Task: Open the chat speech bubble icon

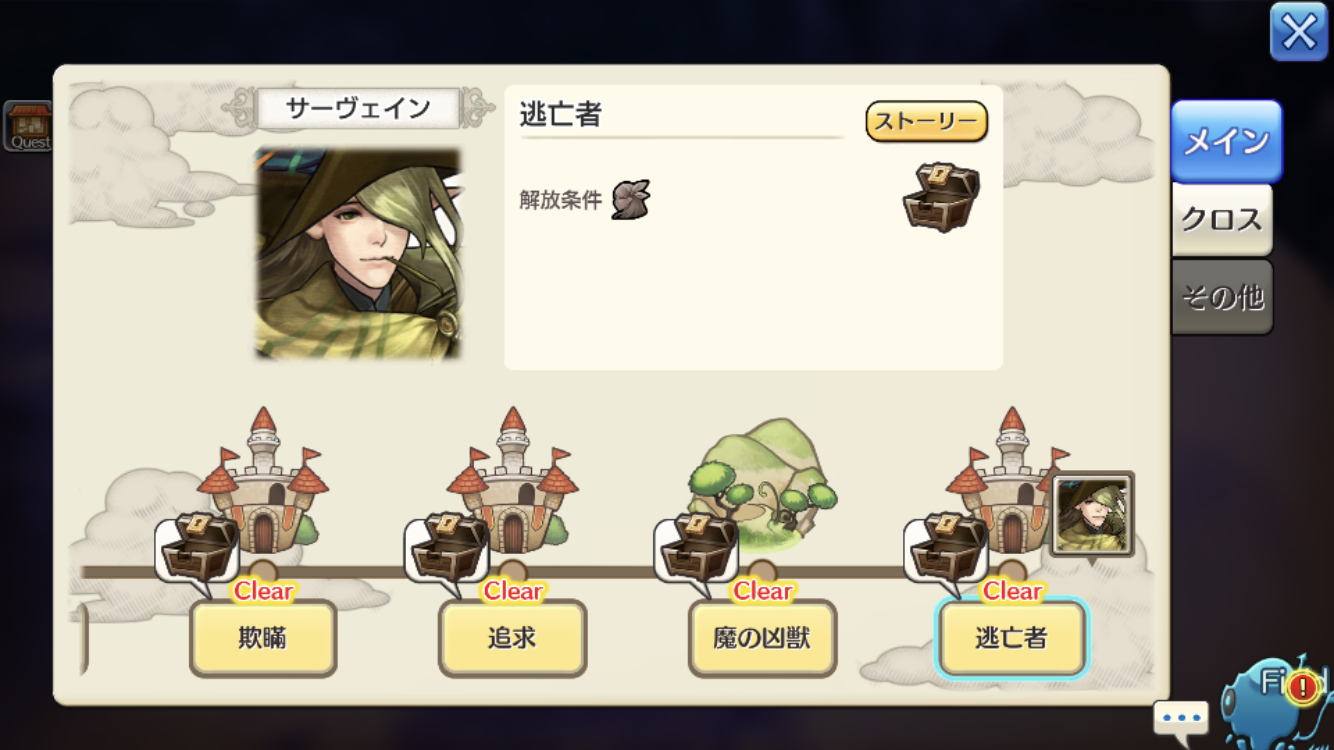Action: (x=1181, y=718)
